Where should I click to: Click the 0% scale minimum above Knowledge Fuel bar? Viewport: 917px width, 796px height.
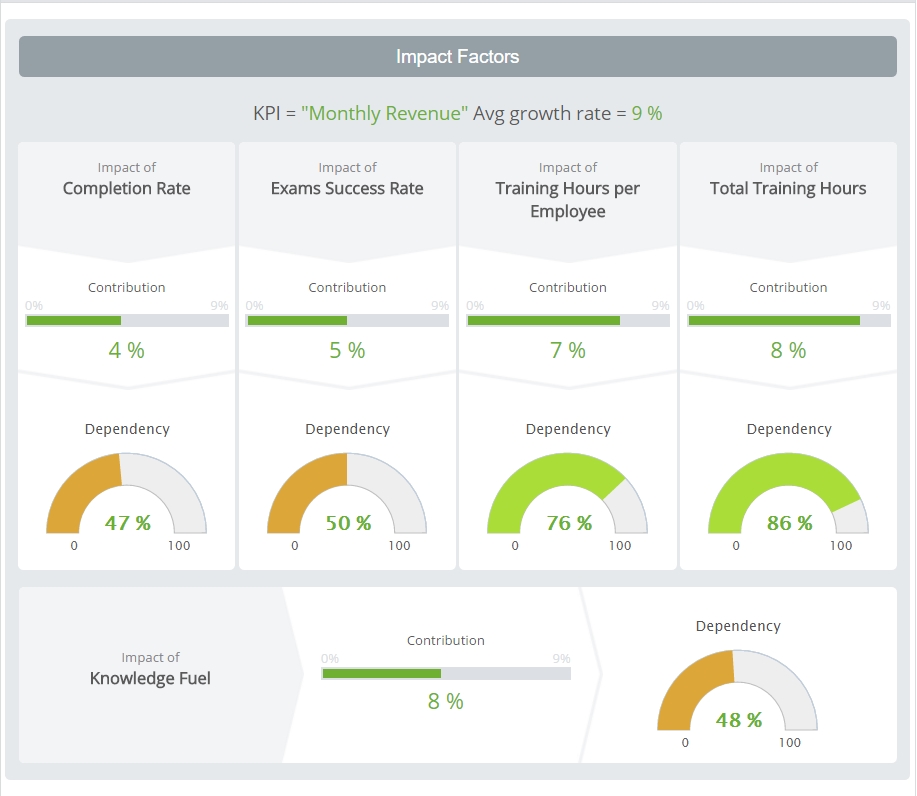point(330,659)
